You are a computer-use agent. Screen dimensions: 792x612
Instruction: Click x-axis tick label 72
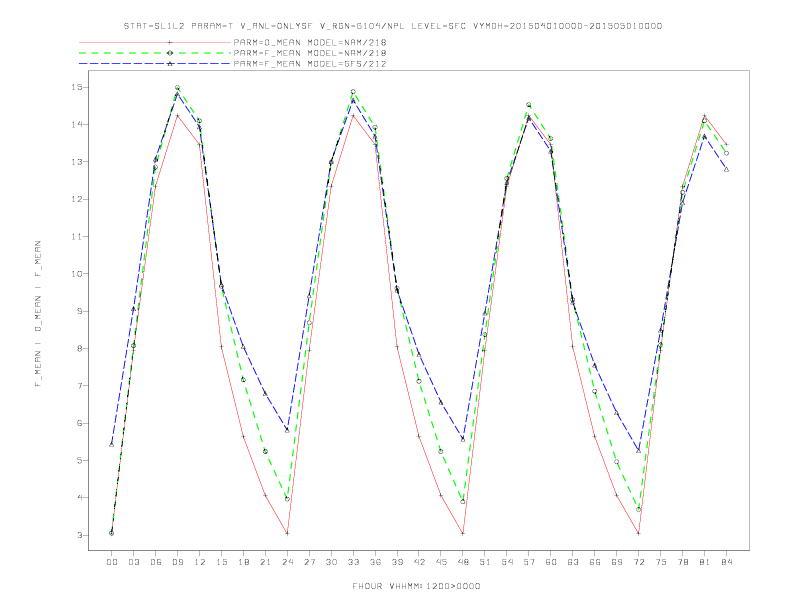(x=639, y=562)
